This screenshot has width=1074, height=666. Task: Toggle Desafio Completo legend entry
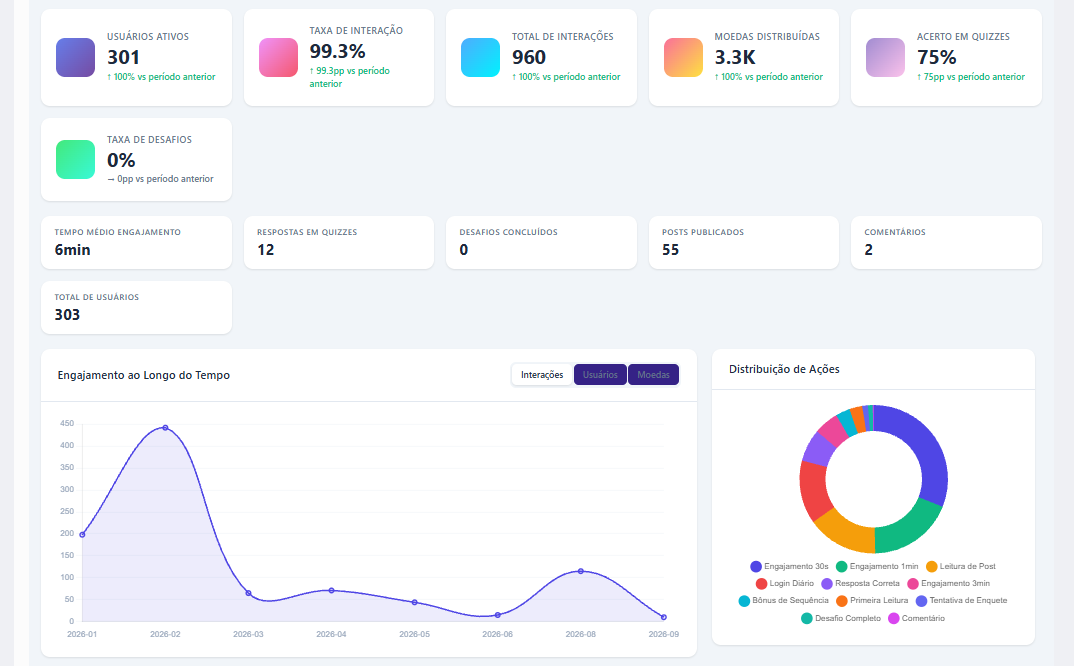click(841, 619)
